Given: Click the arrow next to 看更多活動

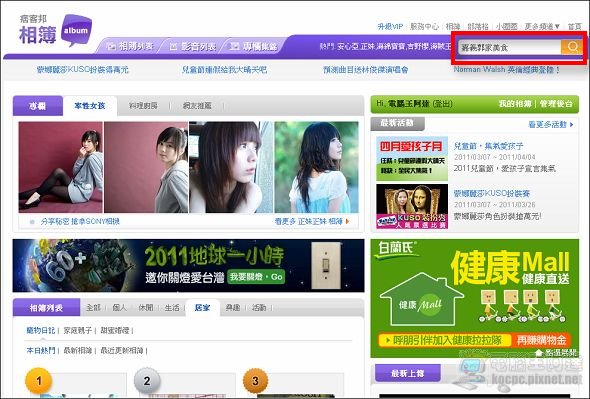Looking at the screenshot, I should pos(572,124).
